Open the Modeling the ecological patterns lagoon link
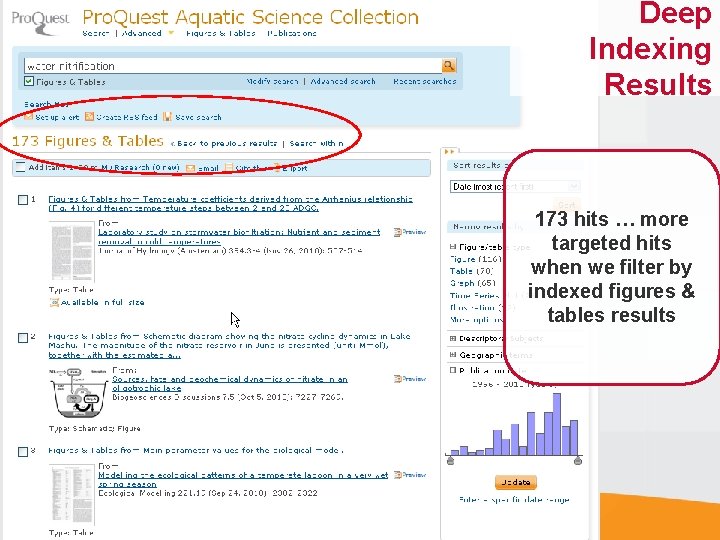 click(x=243, y=479)
